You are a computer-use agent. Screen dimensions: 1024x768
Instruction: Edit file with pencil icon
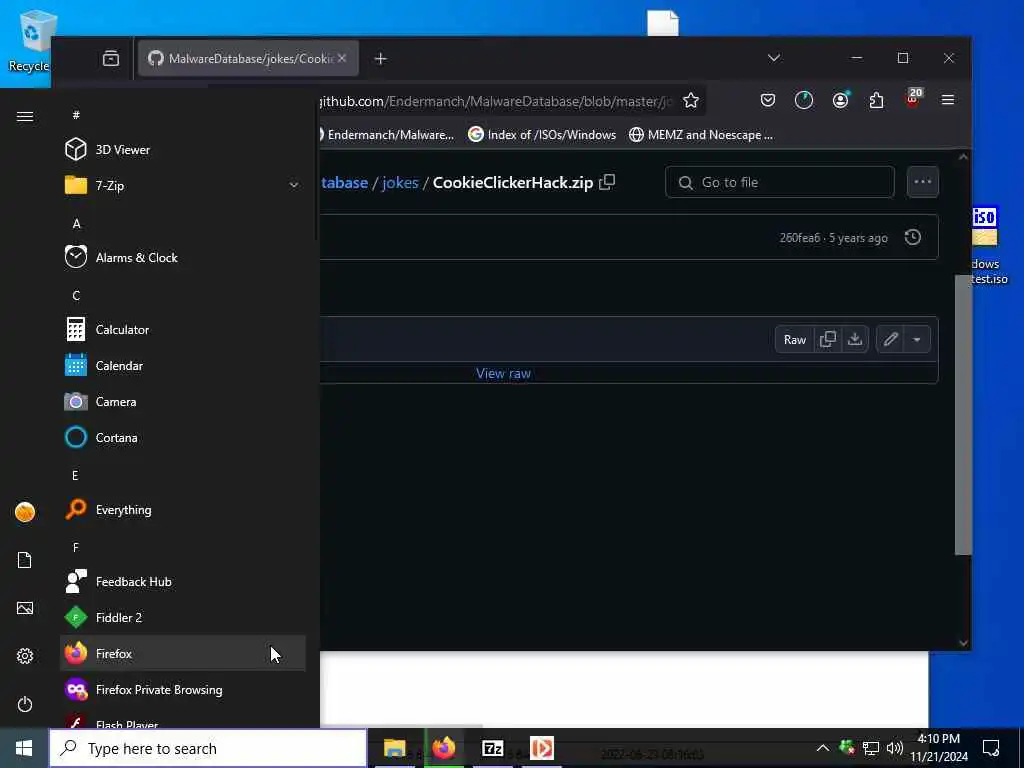890,340
